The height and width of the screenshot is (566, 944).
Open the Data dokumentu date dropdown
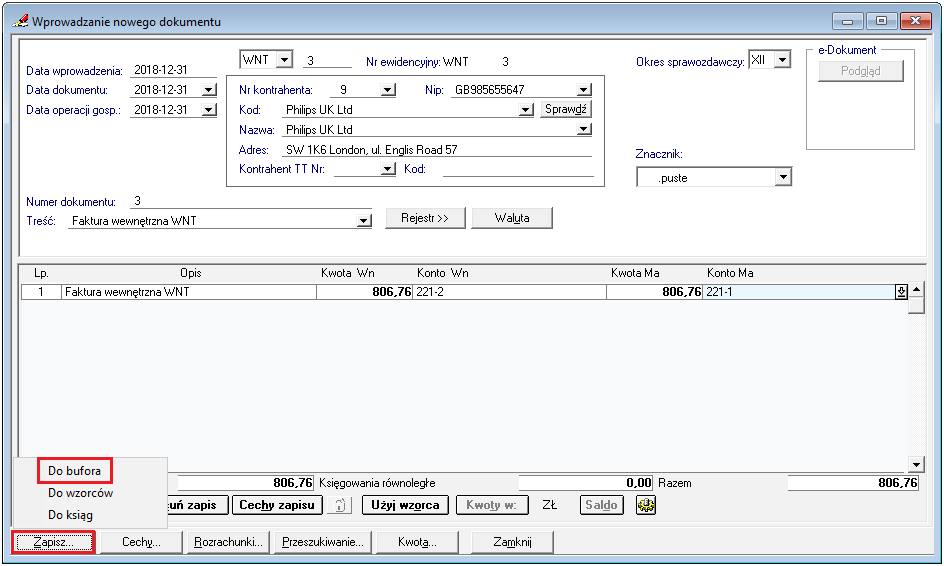[x=209, y=90]
